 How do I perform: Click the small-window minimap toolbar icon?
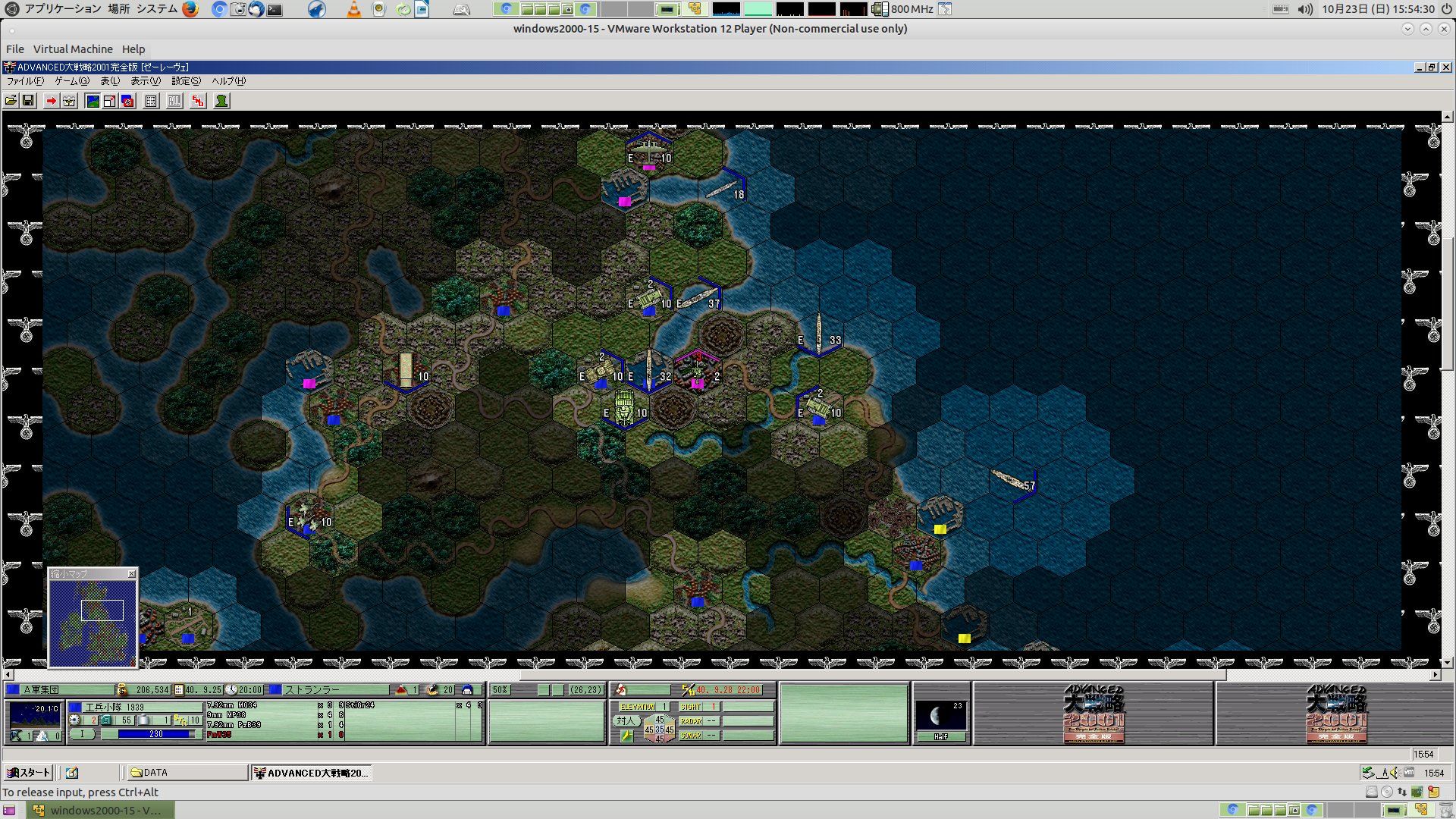pos(110,101)
